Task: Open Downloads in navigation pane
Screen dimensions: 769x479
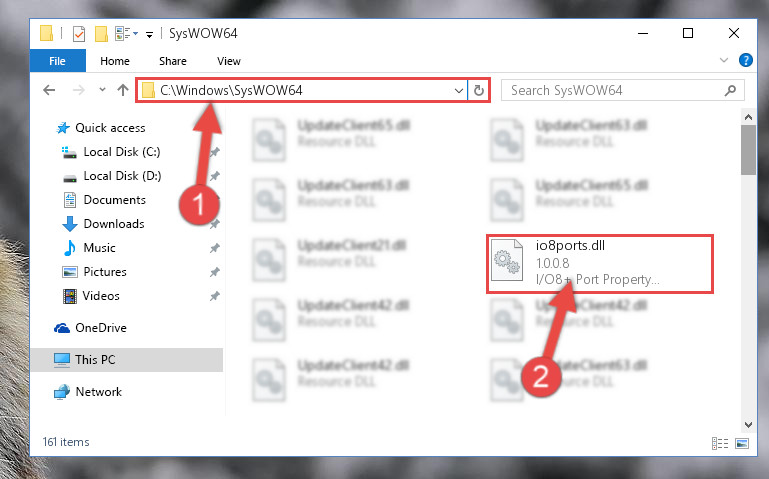Action: (114, 224)
